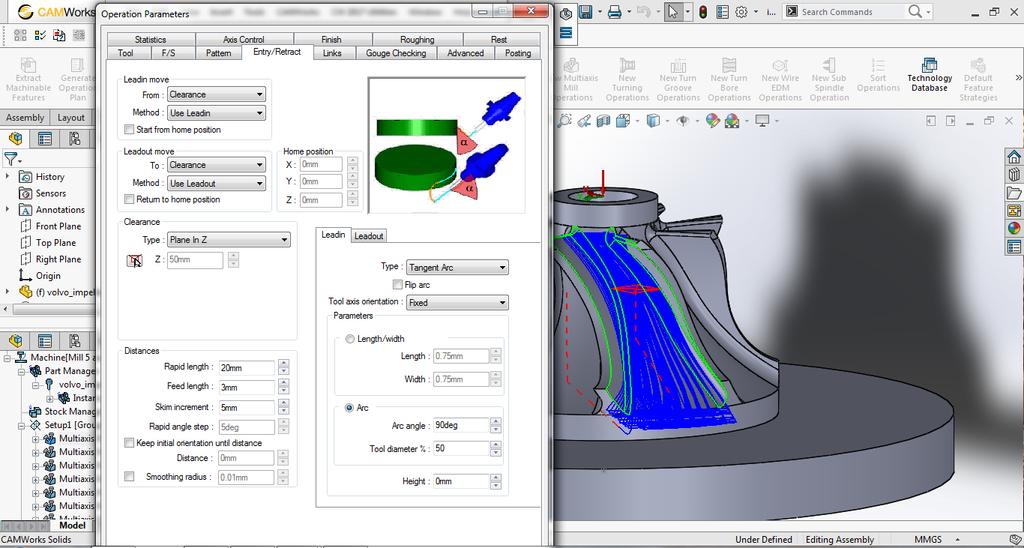Click New Turn Groove Operations icon
Image resolution: width=1024 pixels, height=548 pixels.
click(678, 66)
